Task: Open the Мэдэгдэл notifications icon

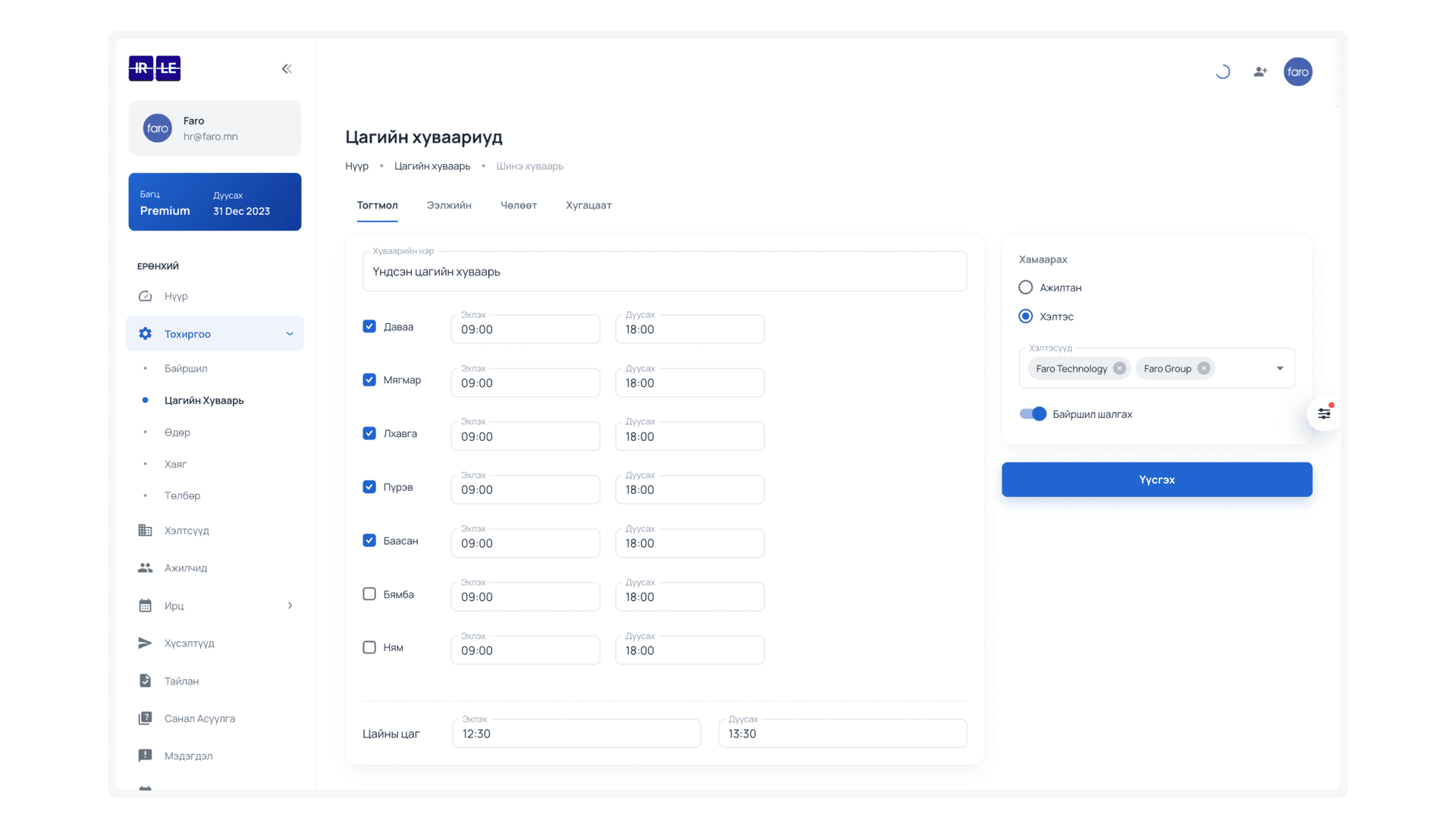Action: click(145, 756)
